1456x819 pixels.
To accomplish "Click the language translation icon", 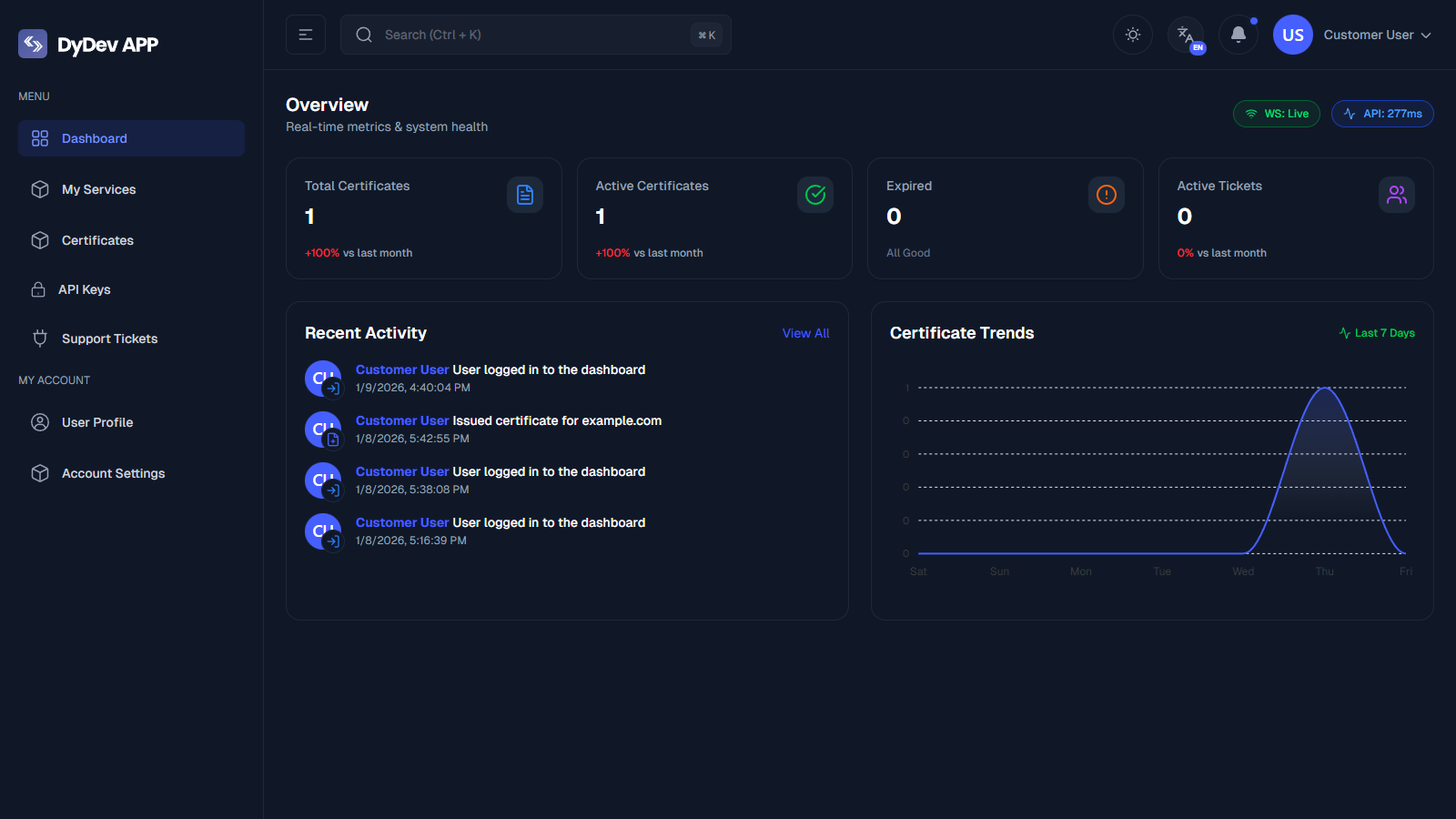I will tap(1185, 35).
